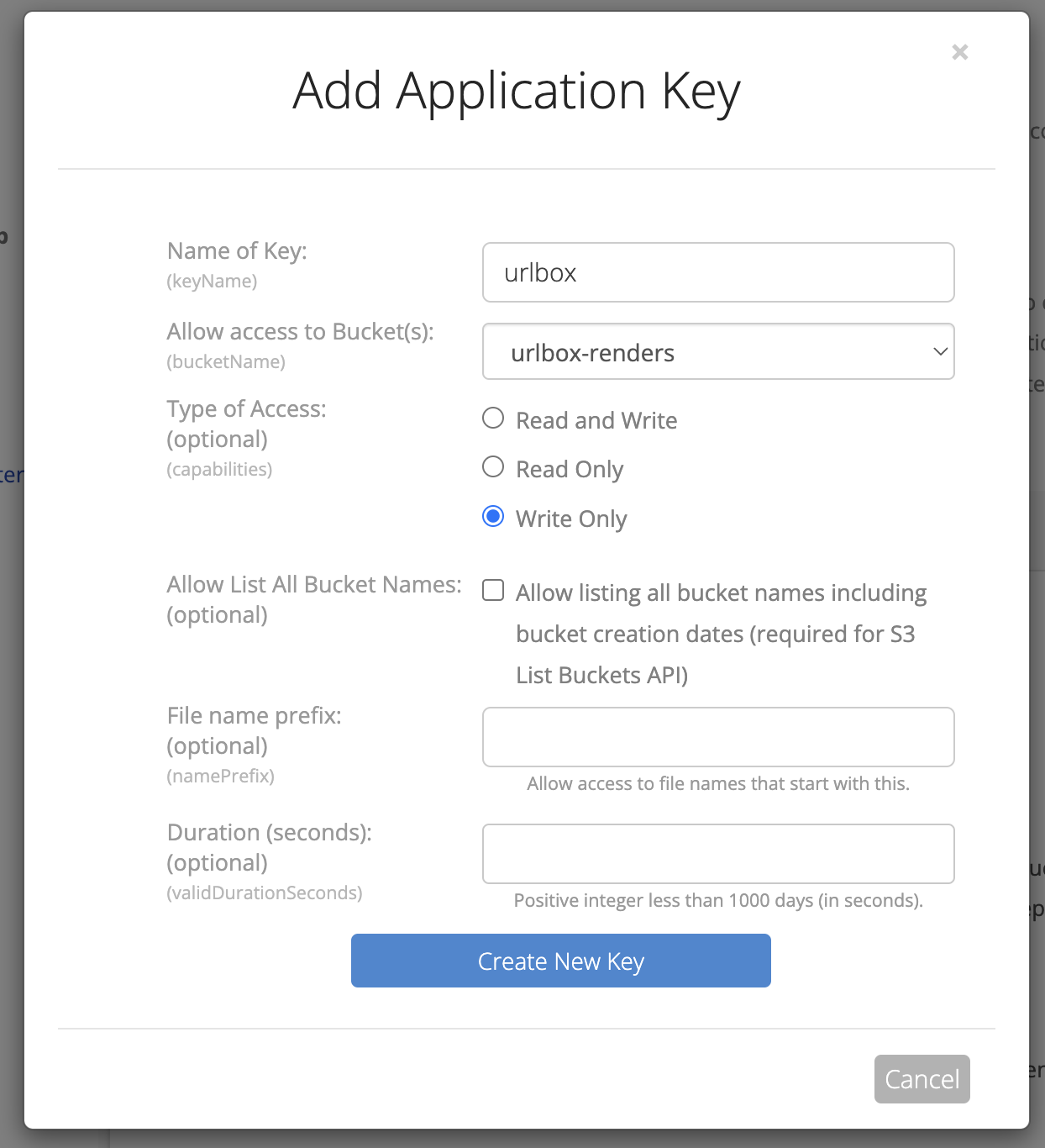Viewport: 1045px width, 1148px height.
Task: Click the Name of Key text field
Action: tap(717, 272)
